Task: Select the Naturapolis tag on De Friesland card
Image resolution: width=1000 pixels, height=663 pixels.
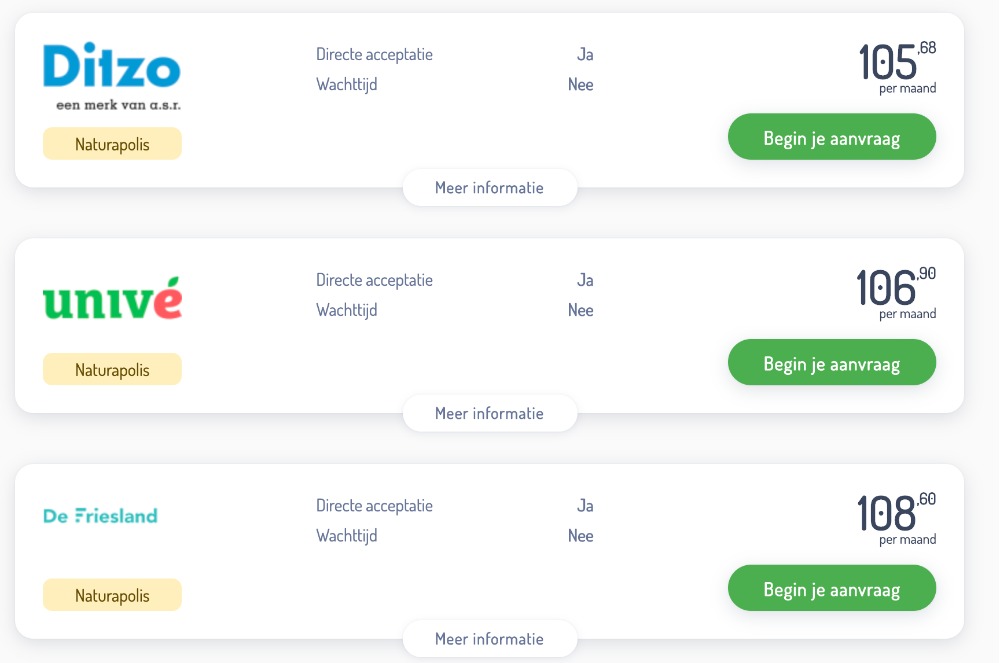Action: [112, 595]
